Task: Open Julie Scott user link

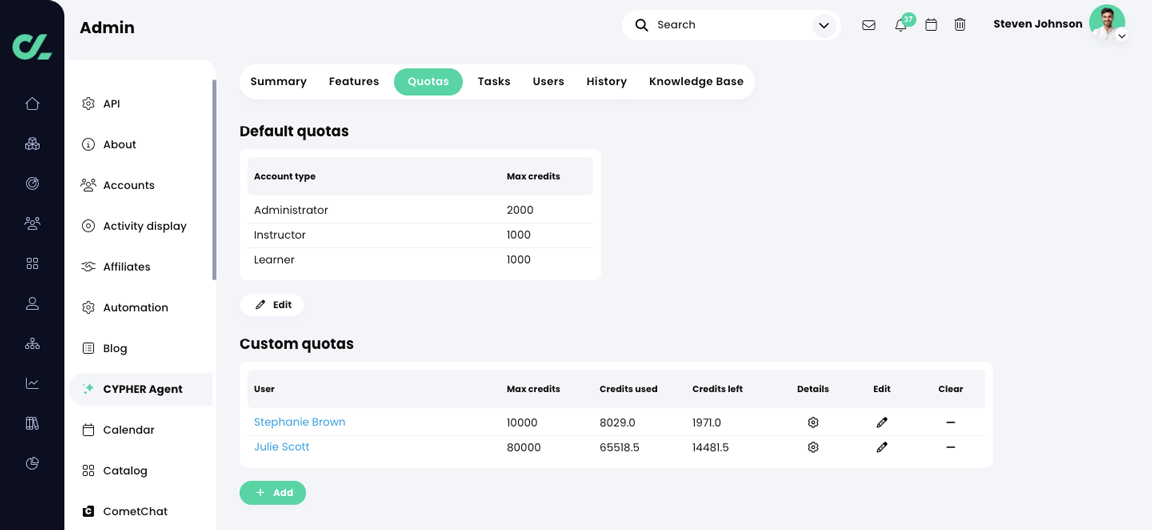Action: tap(281, 447)
